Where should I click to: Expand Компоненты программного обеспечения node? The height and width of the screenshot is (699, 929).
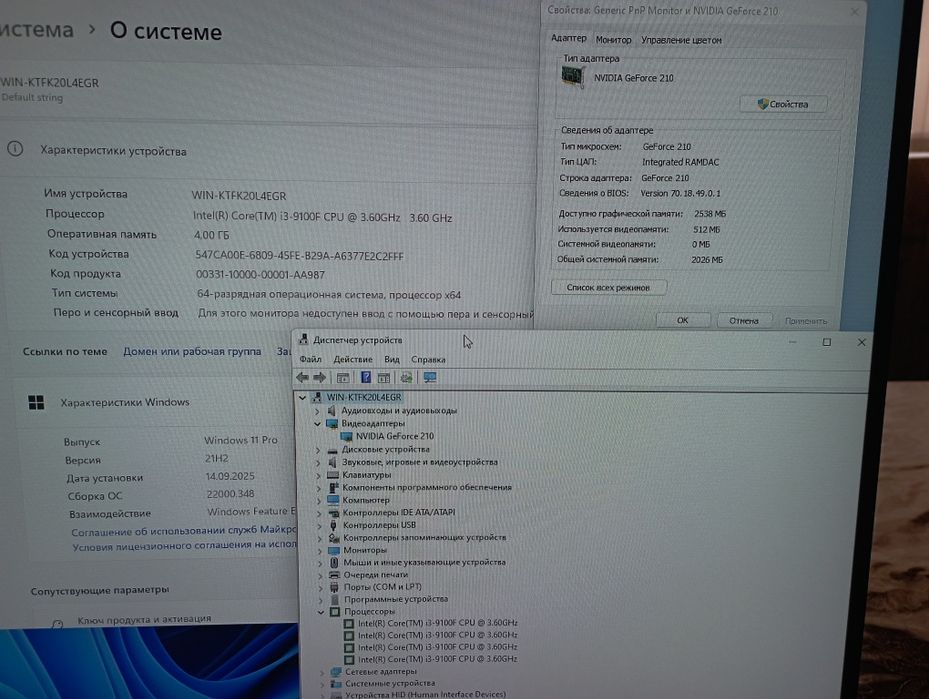click(x=318, y=488)
